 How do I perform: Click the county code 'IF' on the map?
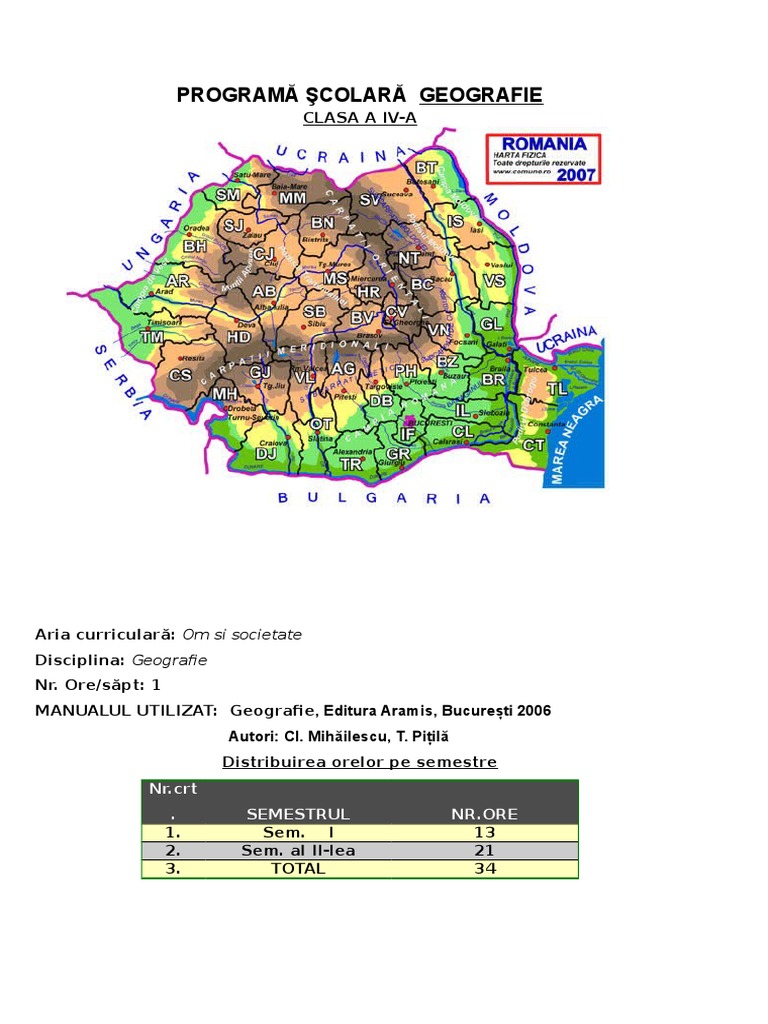pyautogui.click(x=408, y=433)
